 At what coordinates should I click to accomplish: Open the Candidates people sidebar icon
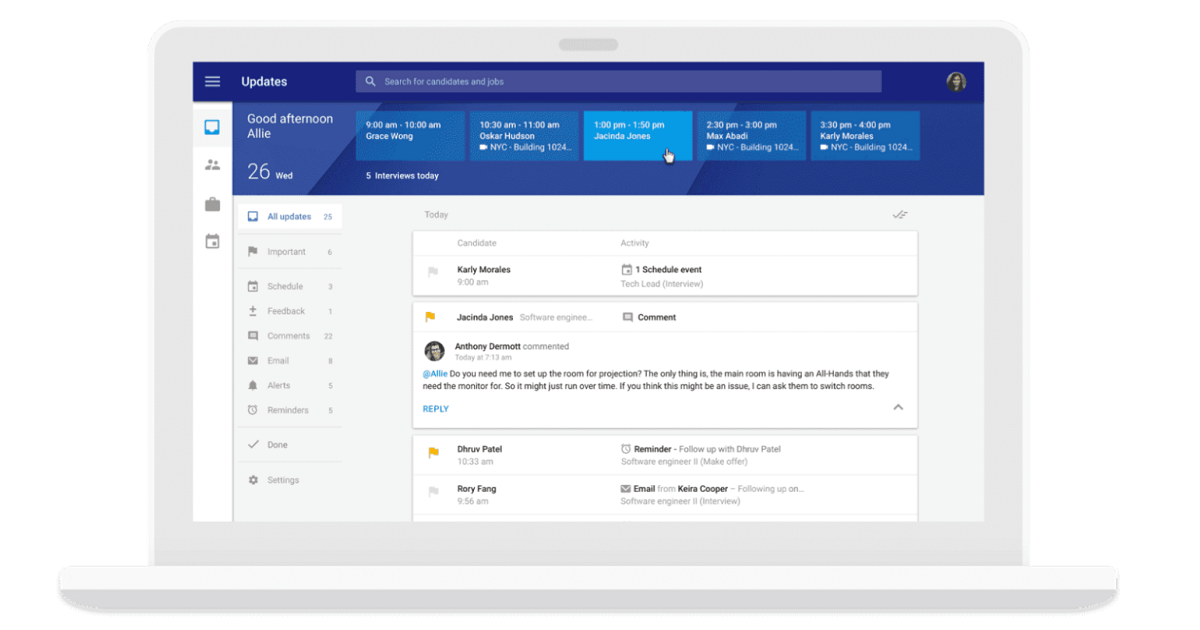[212, 165]
